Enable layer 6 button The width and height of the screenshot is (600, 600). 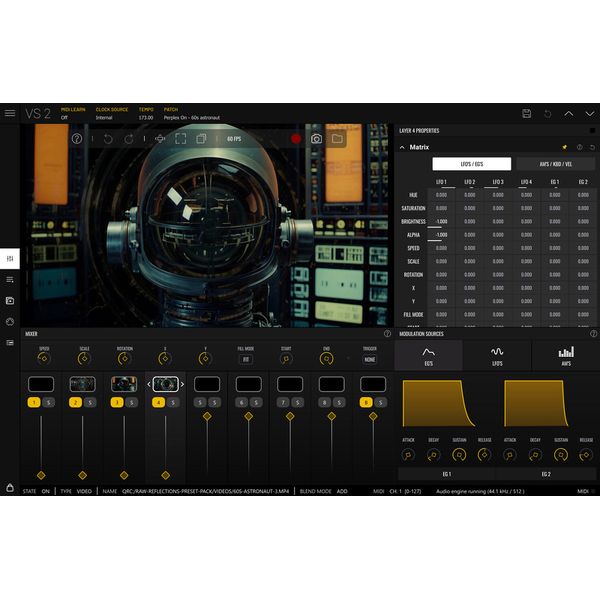pos(241,402)
